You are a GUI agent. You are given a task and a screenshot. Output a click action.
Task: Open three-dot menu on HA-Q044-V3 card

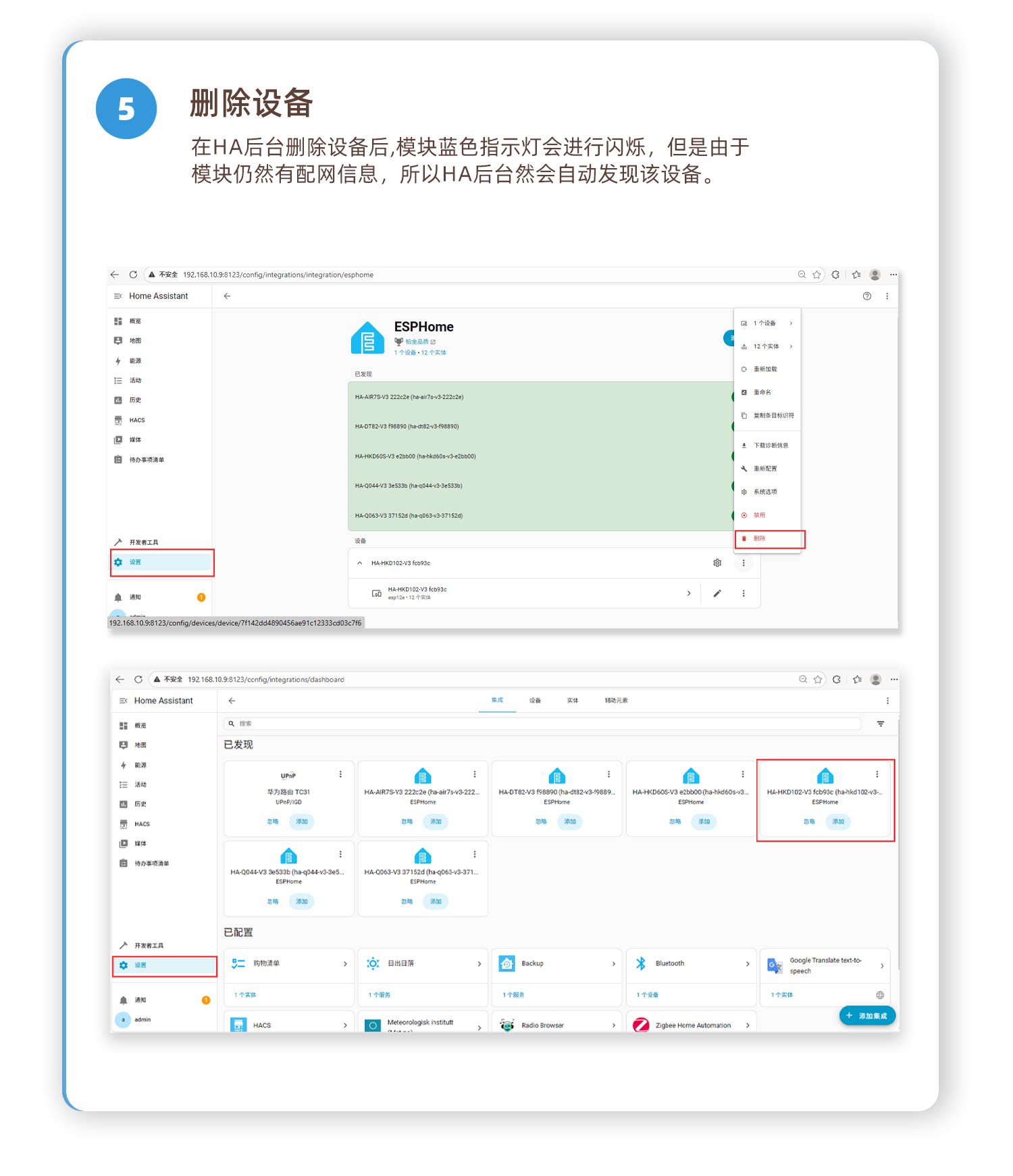click(x=340, y=854)
